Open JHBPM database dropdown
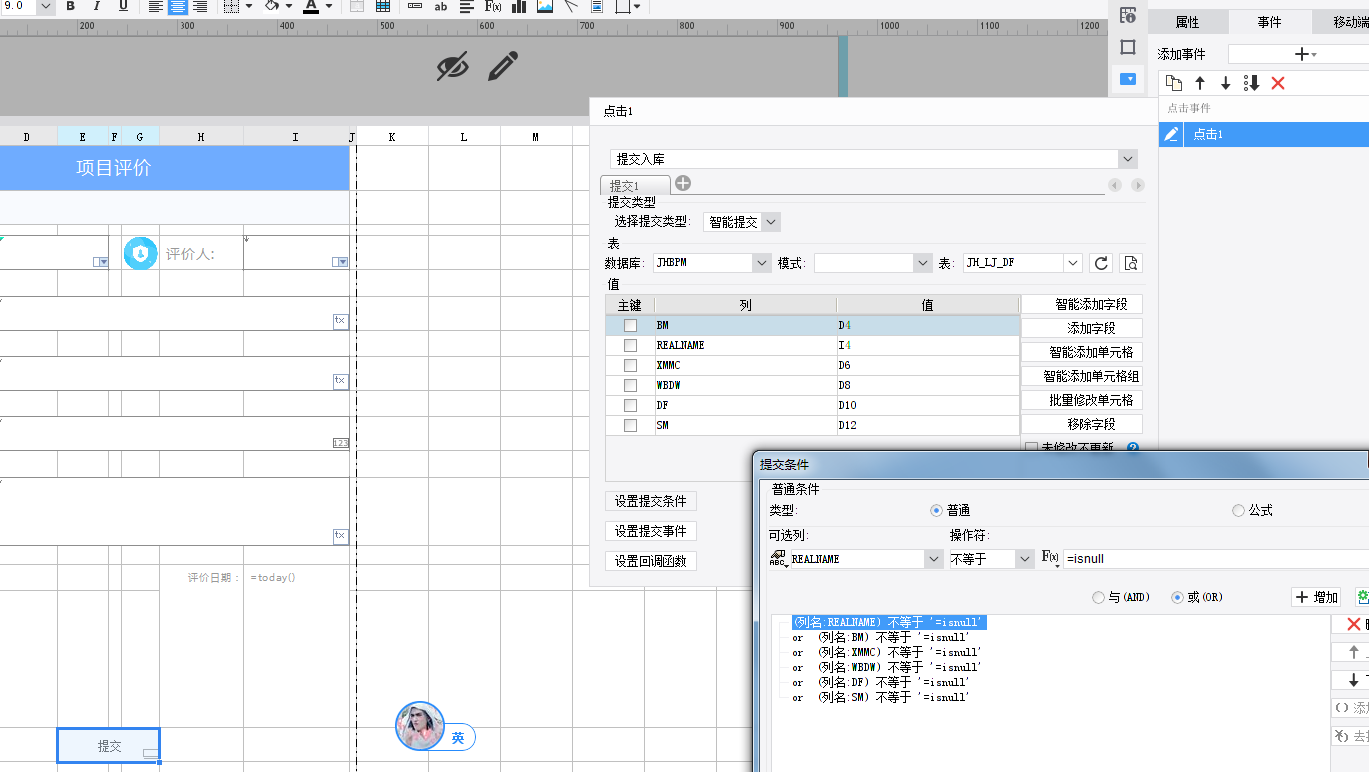Image resolution: width=1369 pixels, height=772 pixels. tap(760, 263)
